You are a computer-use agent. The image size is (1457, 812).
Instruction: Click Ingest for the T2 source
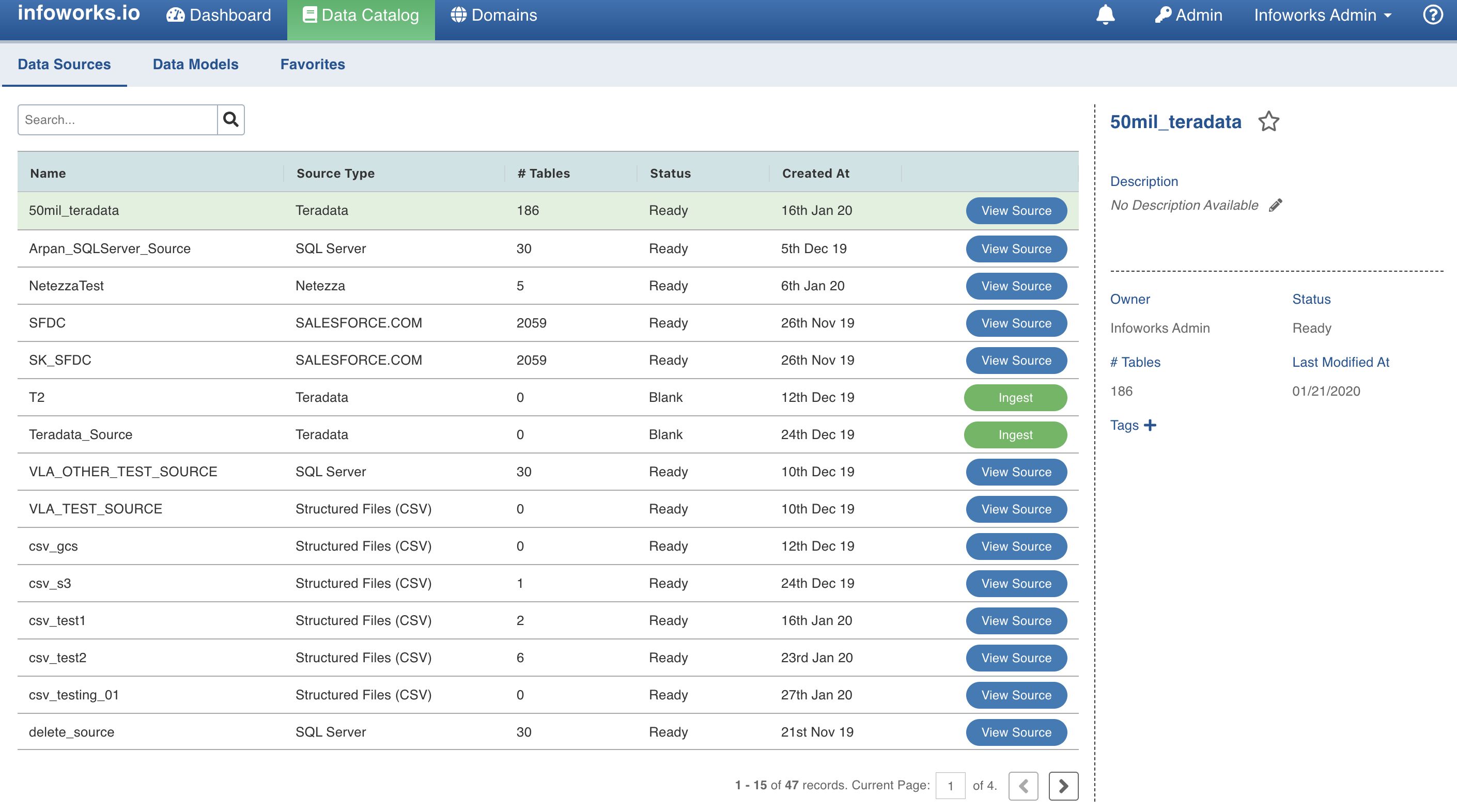(x=1015, y=398)
